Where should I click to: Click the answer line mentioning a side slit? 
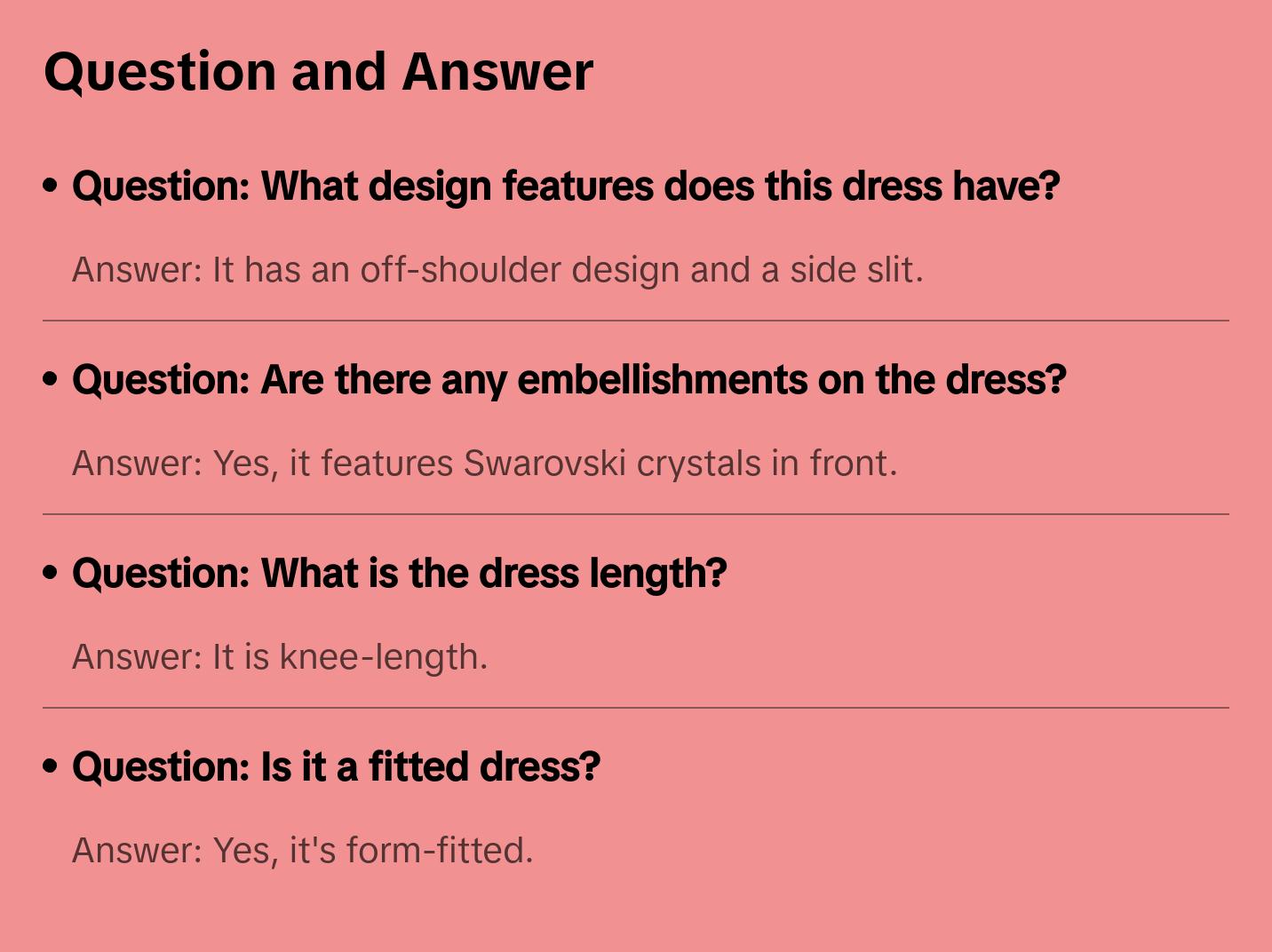click(x=497, y=270)
